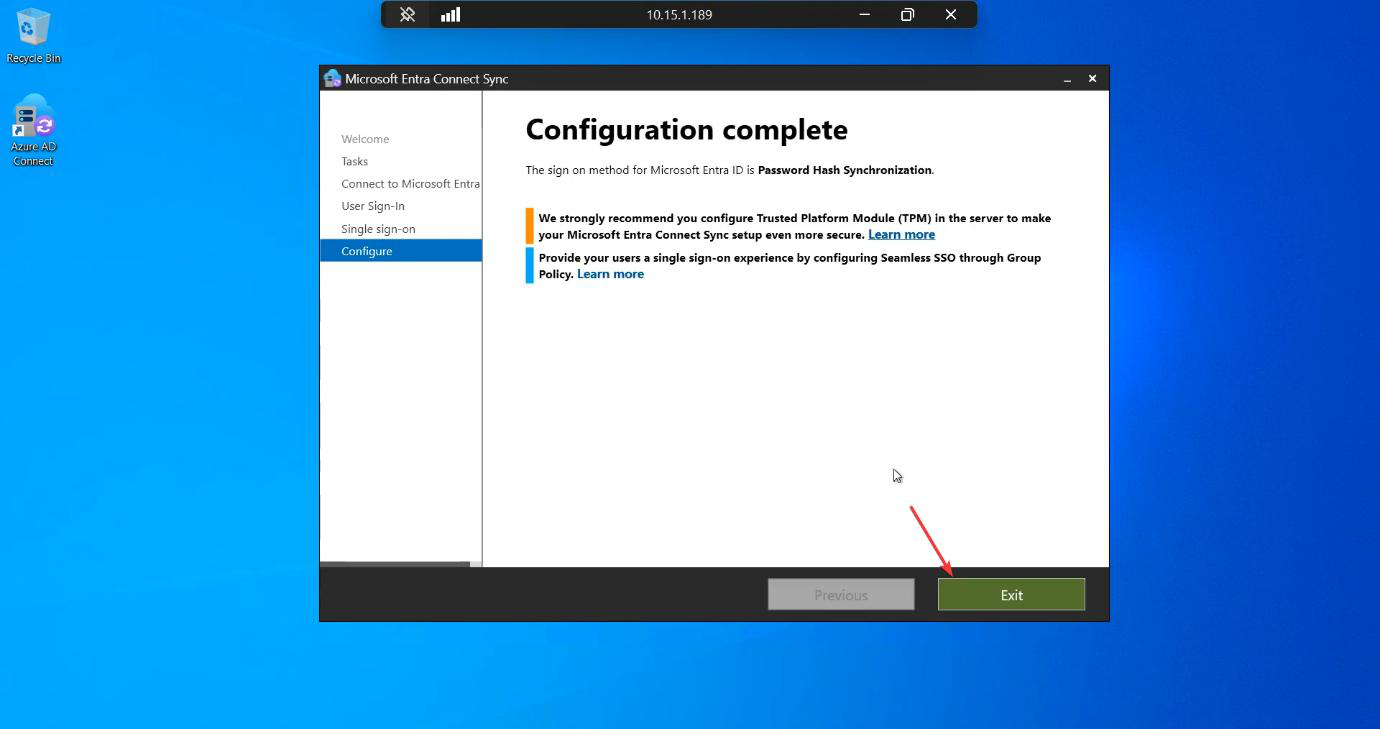1380x729 pixels.
Task: Click the sidebar horizontal scrollbar
Action: (x=395, y=564)
